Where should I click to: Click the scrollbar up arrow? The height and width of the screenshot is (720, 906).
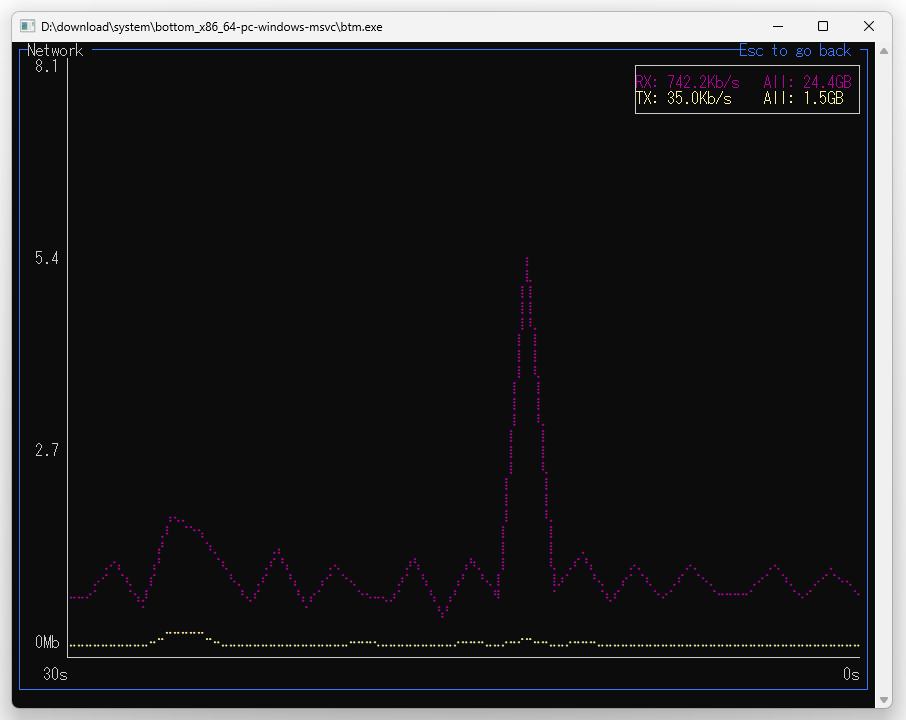pyautogui.click(x=883, y=51)
